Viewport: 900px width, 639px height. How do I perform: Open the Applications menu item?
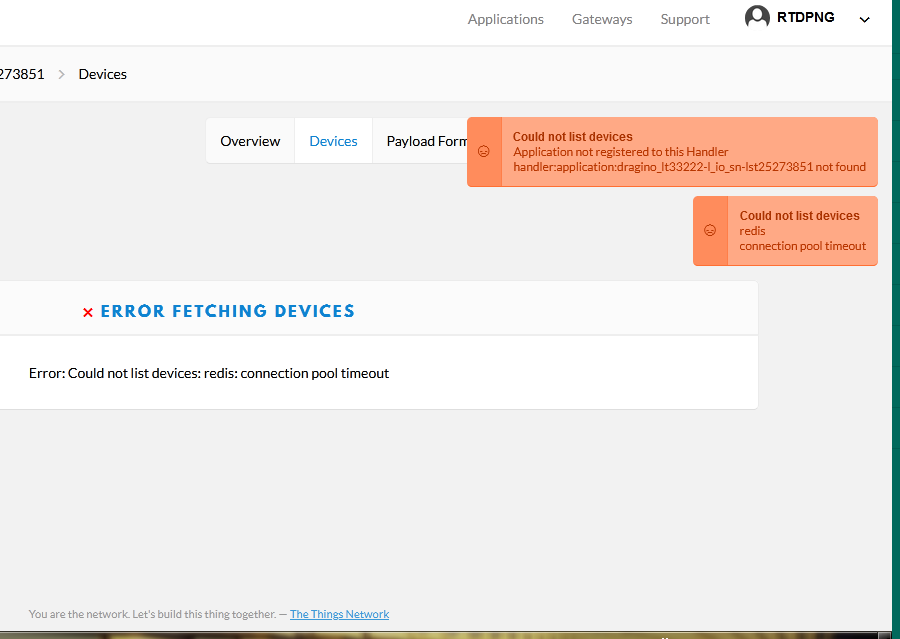pos(505,19)
